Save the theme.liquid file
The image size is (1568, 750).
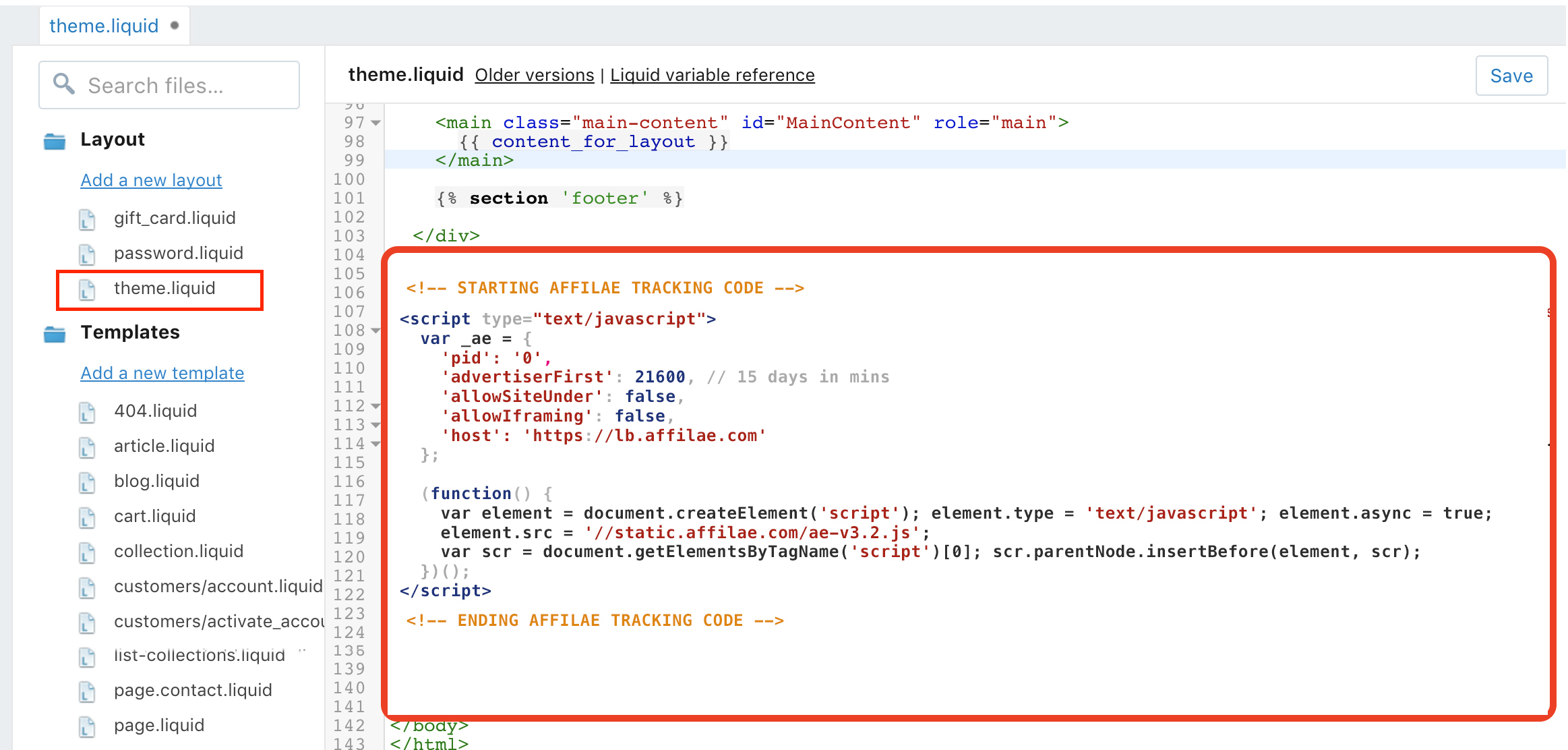(1511, 76)
